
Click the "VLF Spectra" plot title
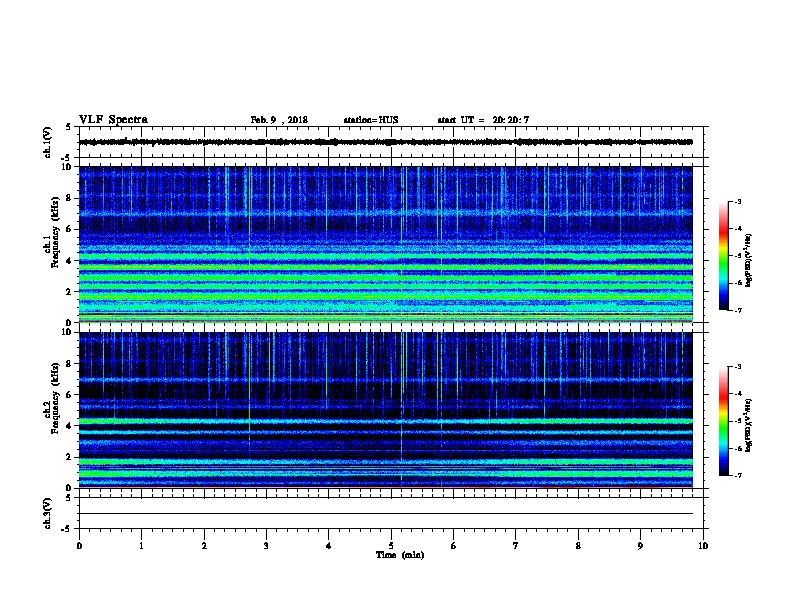coord(113,120)
